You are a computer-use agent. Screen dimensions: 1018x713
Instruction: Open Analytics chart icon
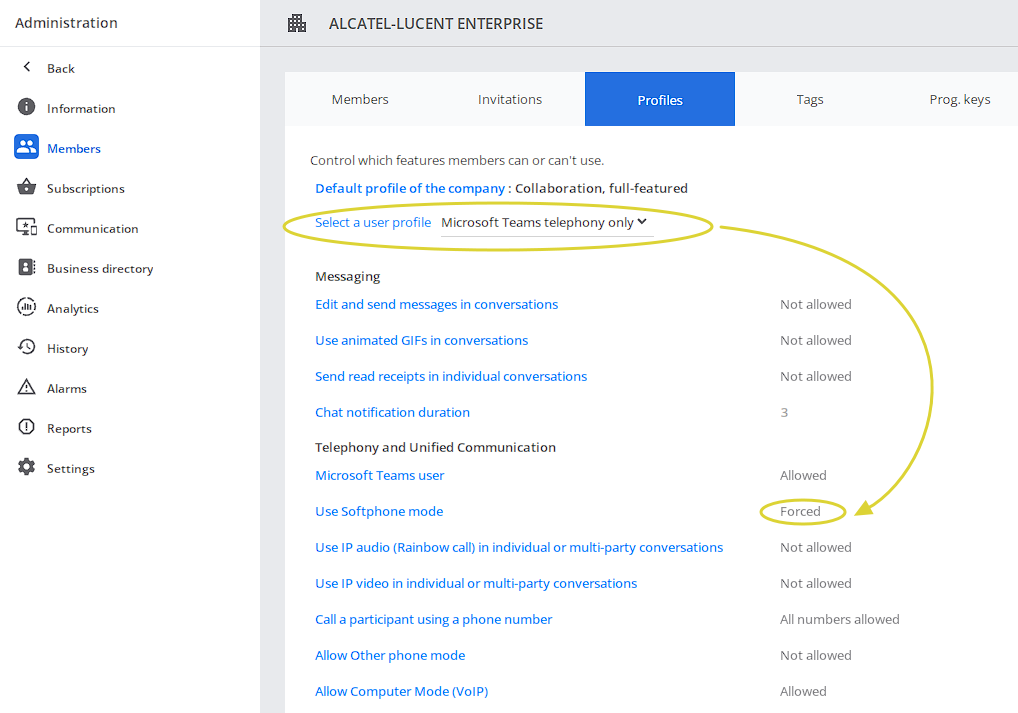tap(27, 308)
